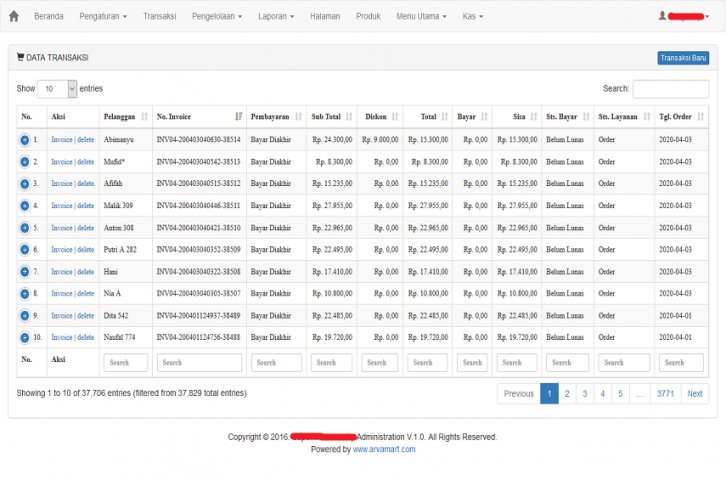
Task: Go to pagination page 3
Action: point(585,394)
